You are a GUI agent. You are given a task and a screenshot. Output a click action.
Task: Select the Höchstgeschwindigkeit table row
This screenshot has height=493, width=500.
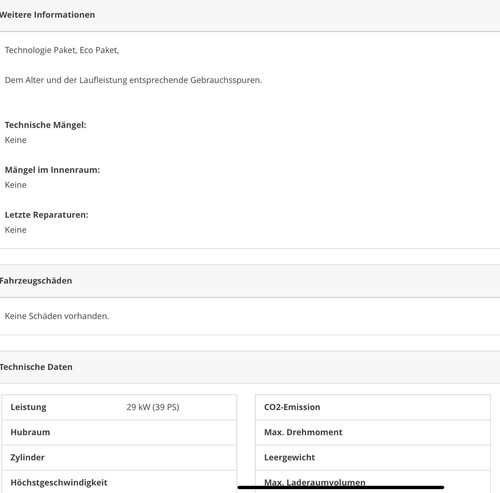click(119, 482)
